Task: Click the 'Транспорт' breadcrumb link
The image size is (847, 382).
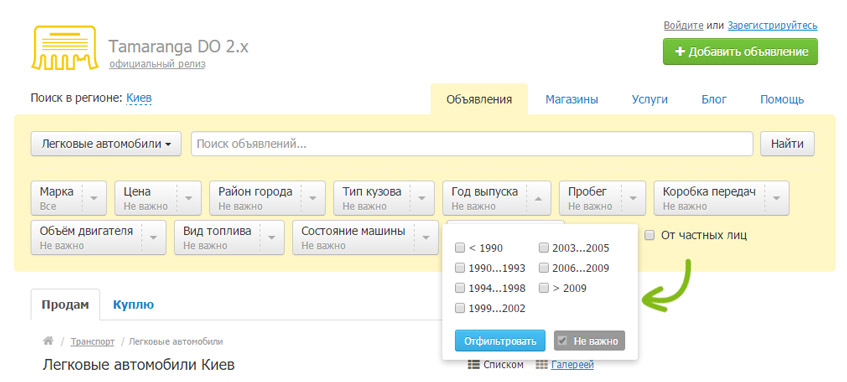Action: point(92,341)
